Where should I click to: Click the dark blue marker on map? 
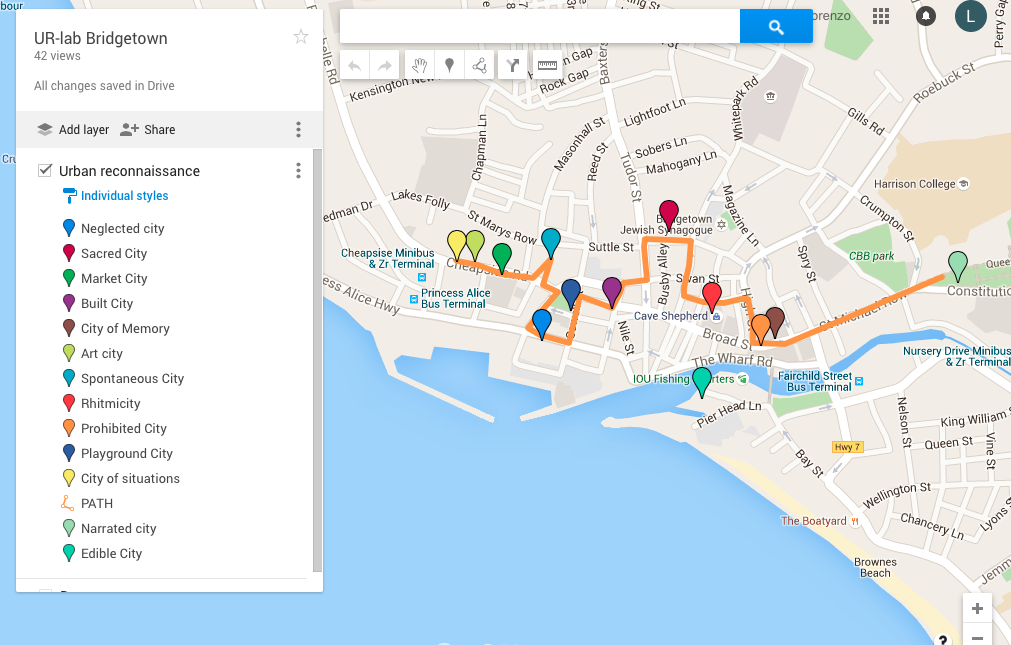tap(571, 292)
